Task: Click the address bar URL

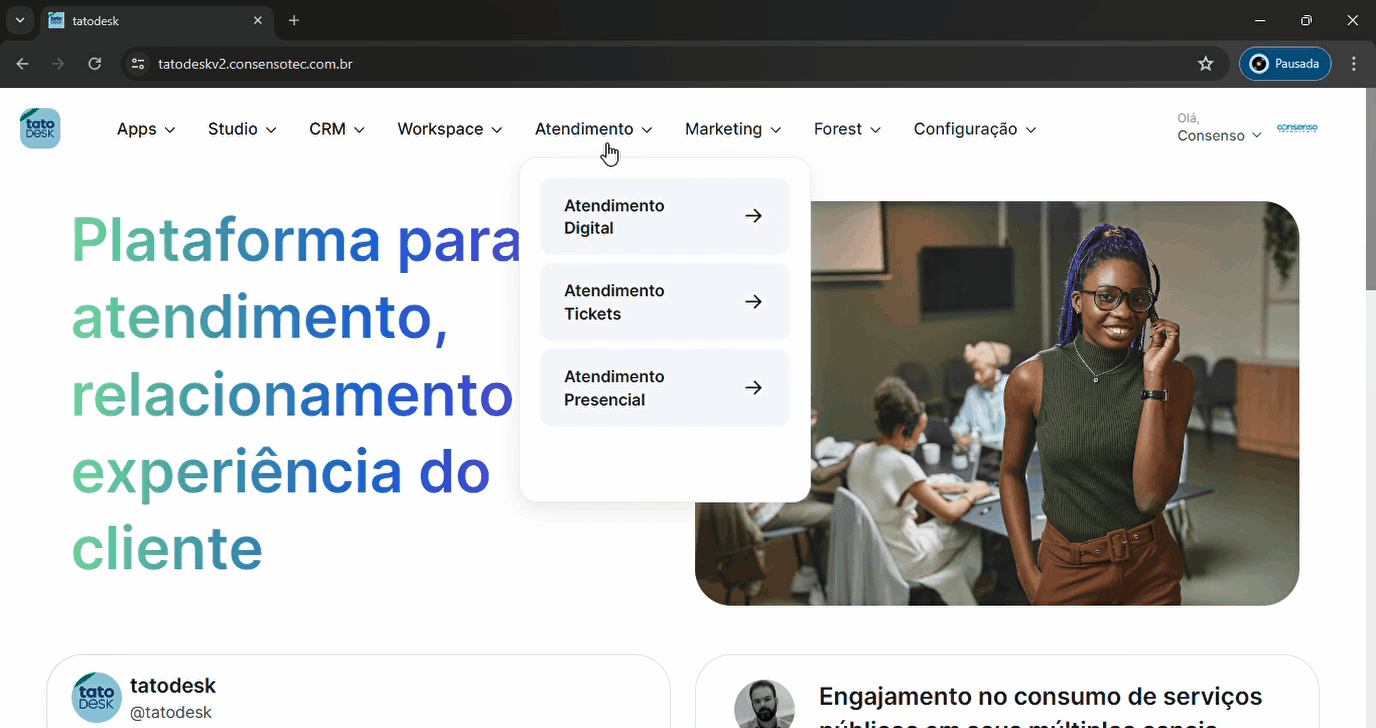Action: click(x=255, y=64)
